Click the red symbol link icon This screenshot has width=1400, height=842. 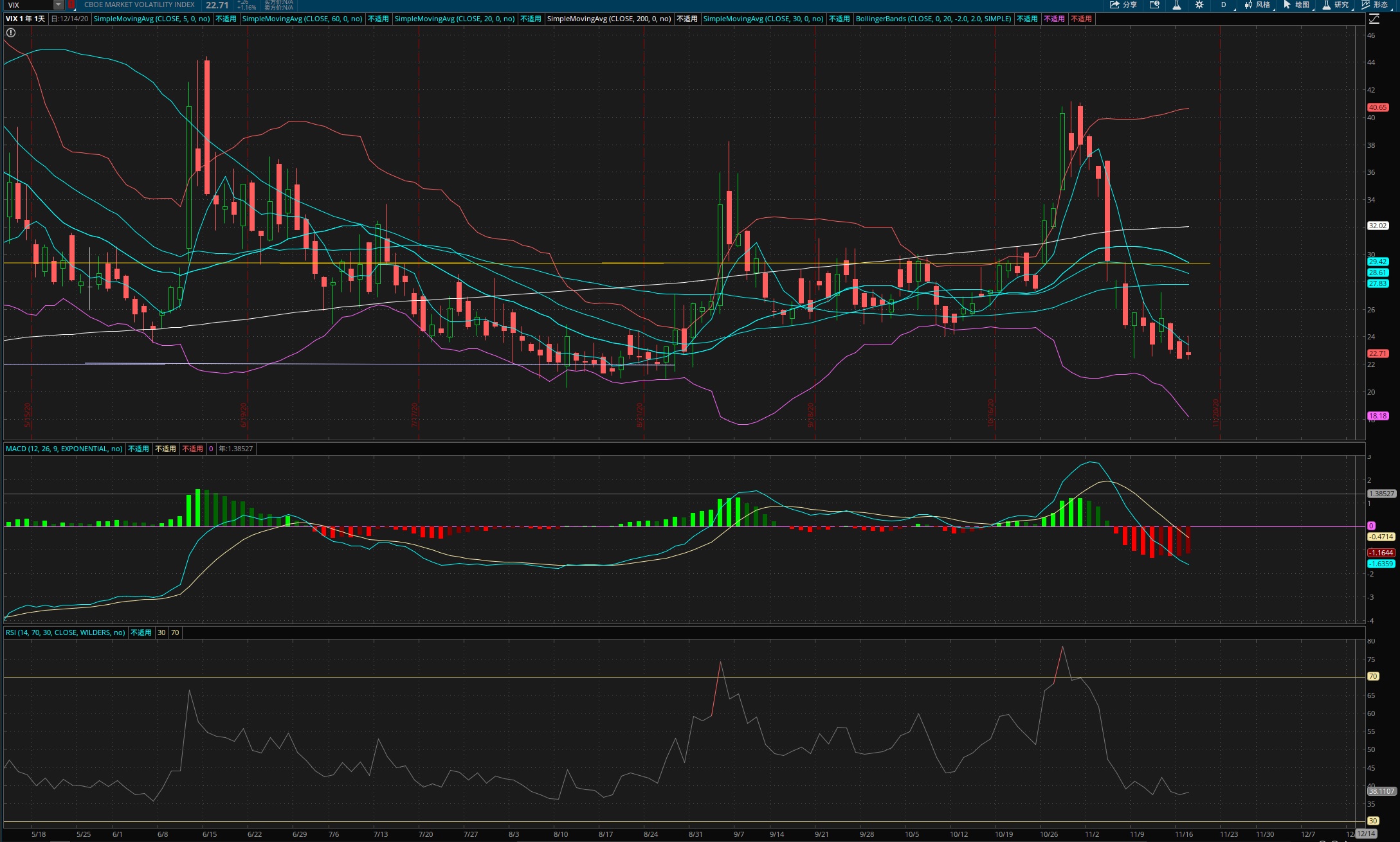coord(71,4)
